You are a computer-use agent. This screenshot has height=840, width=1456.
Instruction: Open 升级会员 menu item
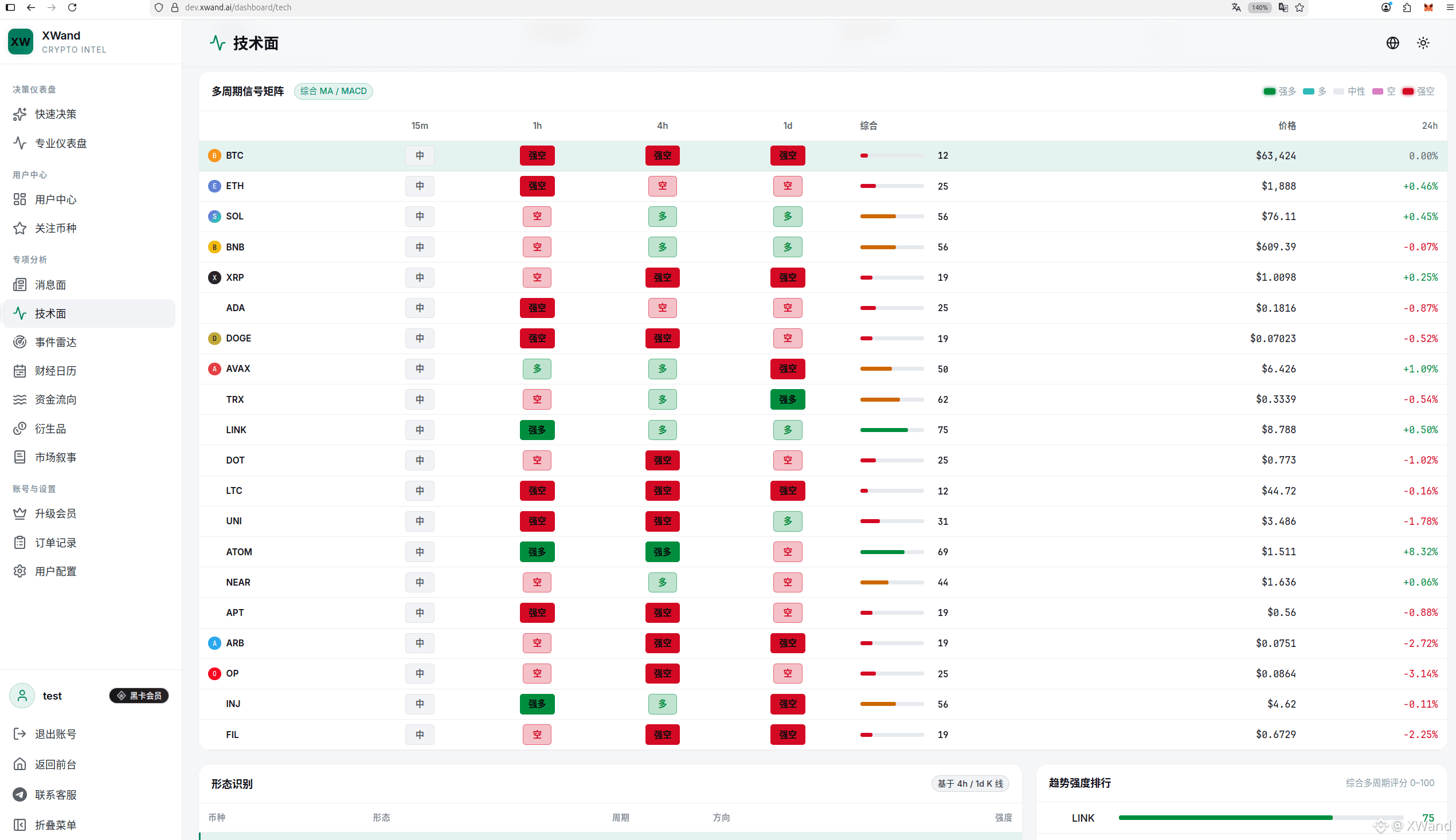[x=89, y=513]
